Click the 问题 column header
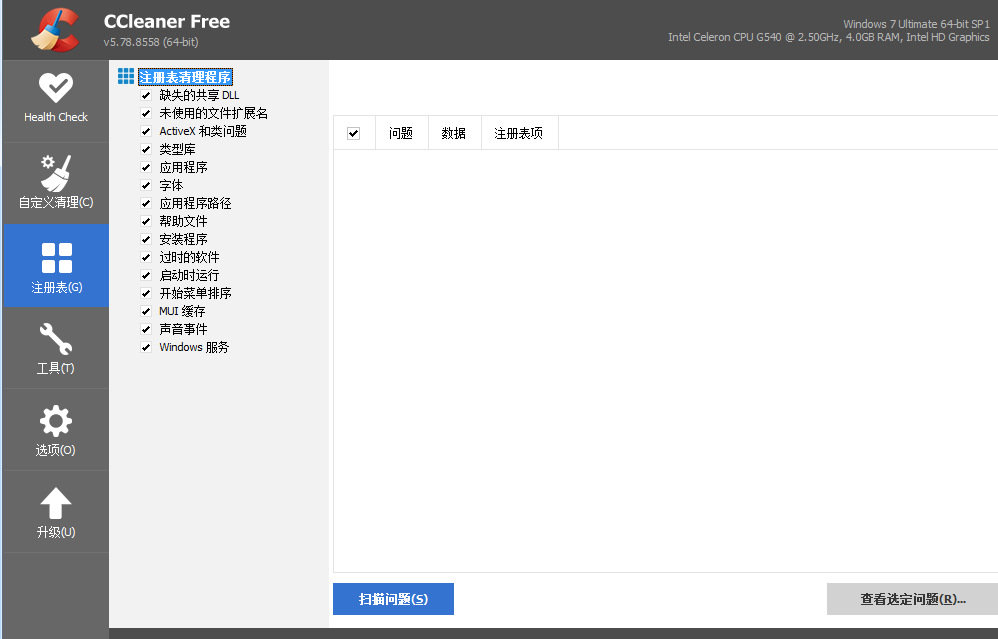The image size is (998, 639). coord(401,131)
